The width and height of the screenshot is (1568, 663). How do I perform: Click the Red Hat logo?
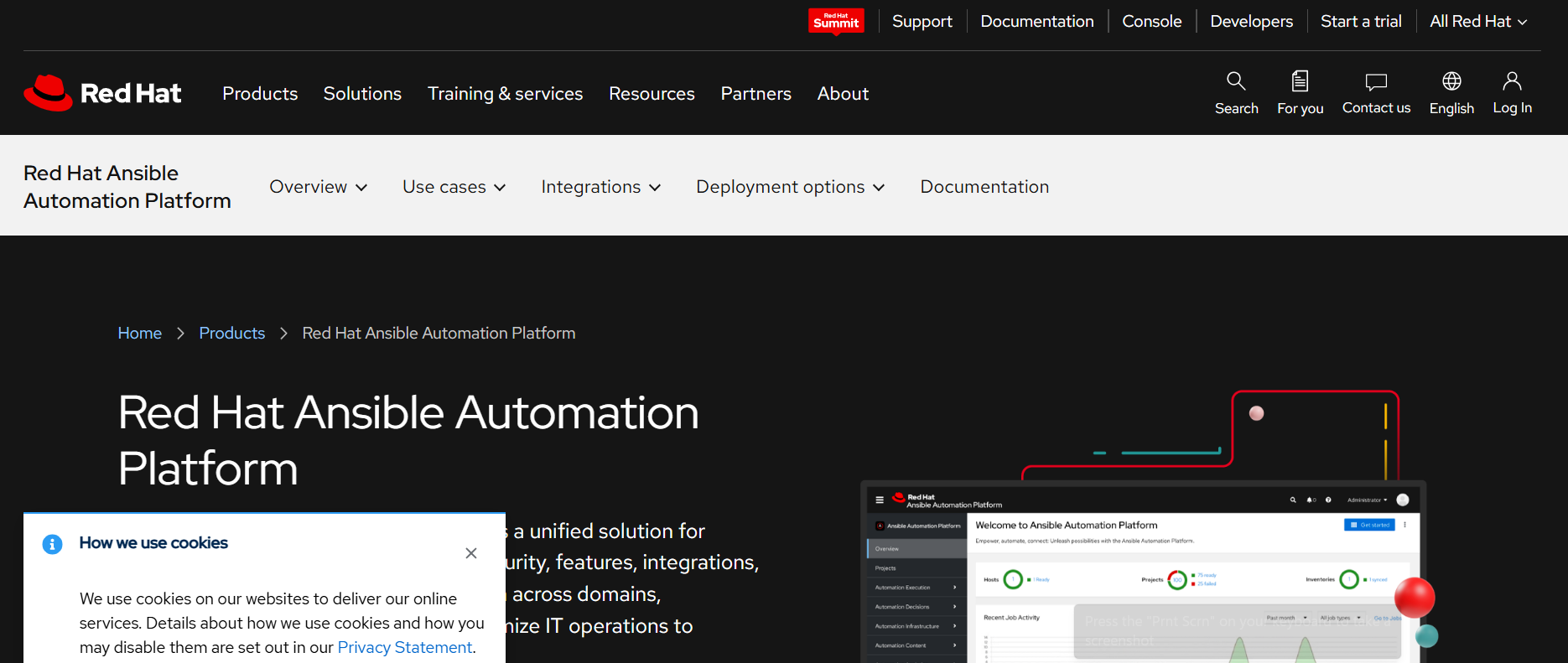point(103,93)
